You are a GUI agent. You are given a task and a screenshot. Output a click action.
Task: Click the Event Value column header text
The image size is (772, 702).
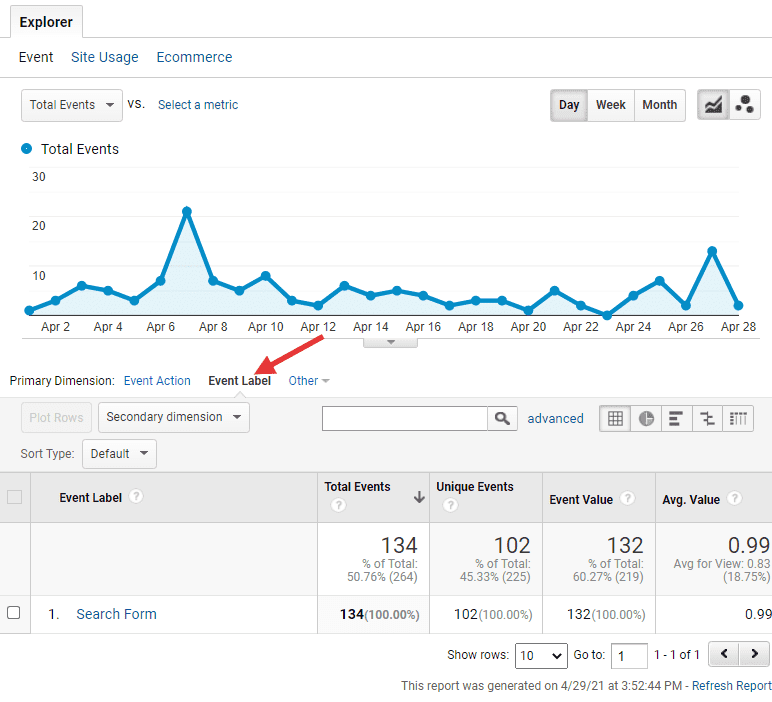581,500
